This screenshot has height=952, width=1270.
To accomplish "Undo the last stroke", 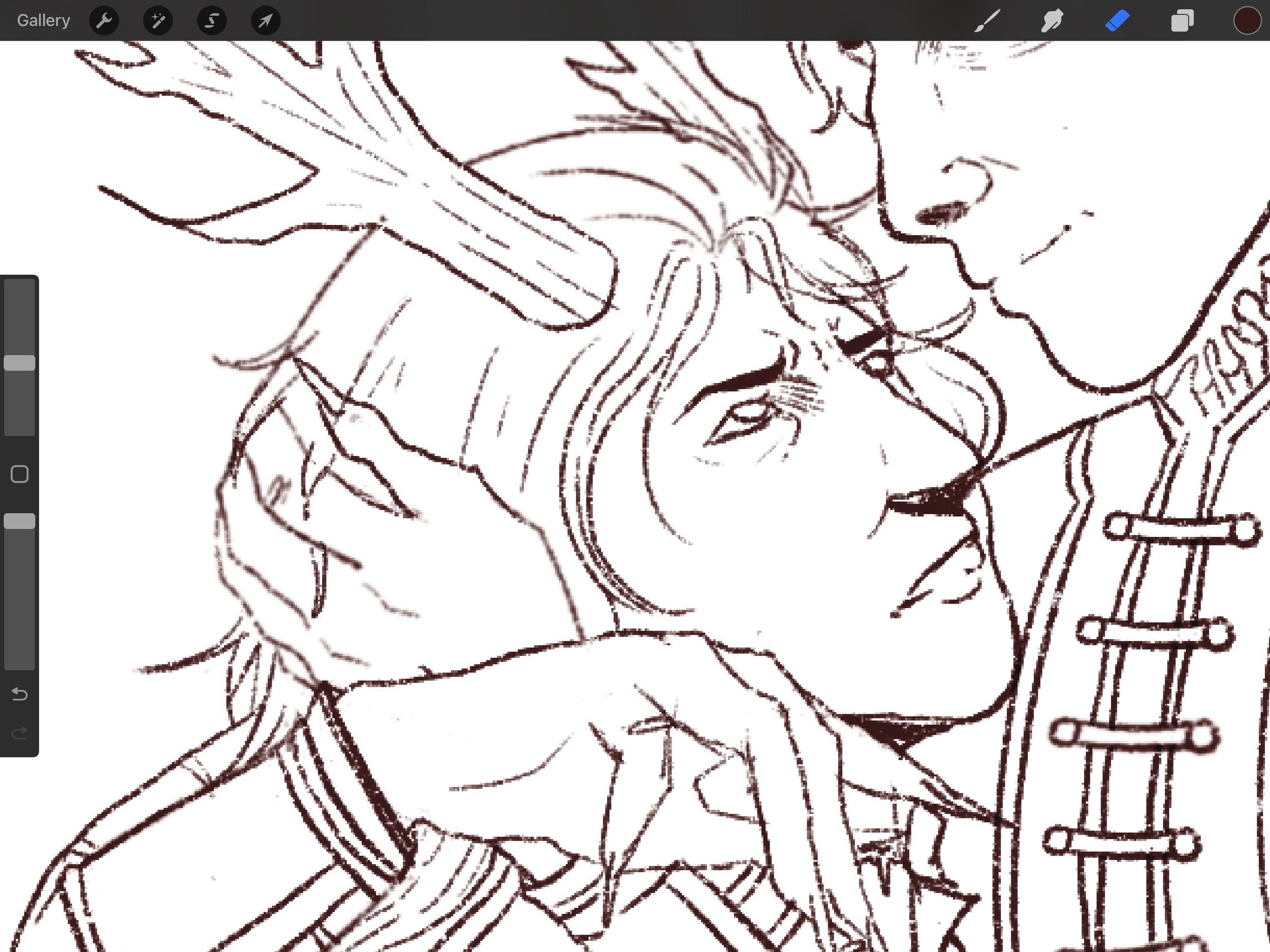I will click(19, 694).
